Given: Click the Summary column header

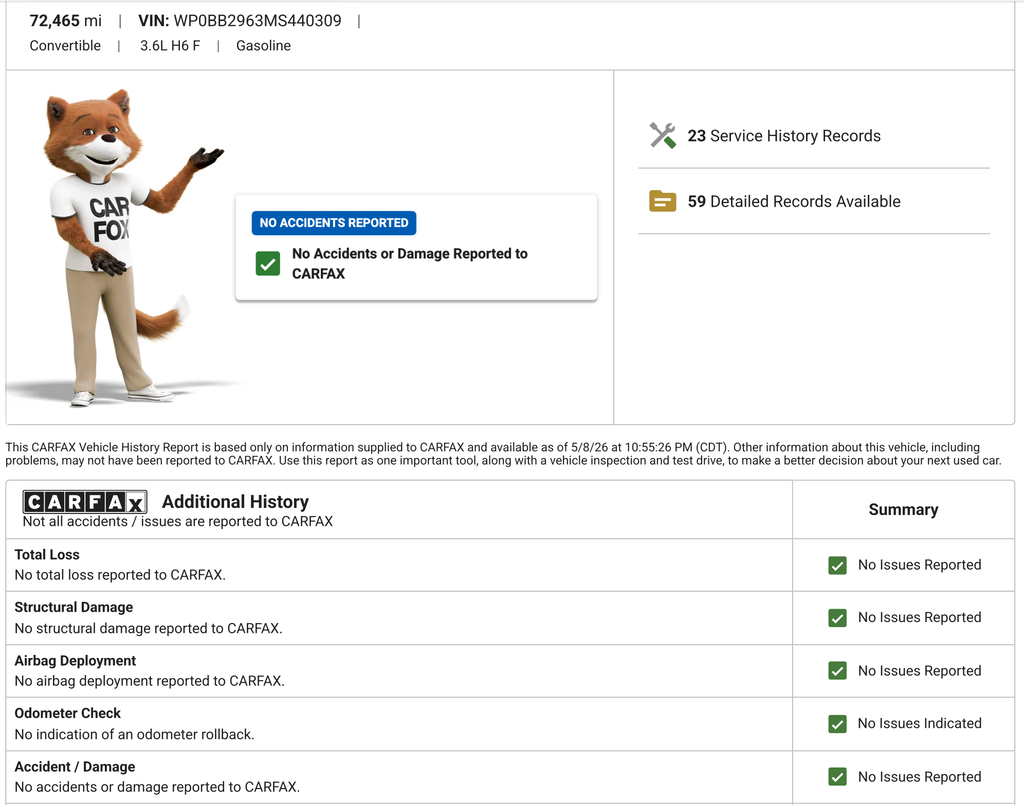Looking at the screenshot, I should [x=903, y=510].
